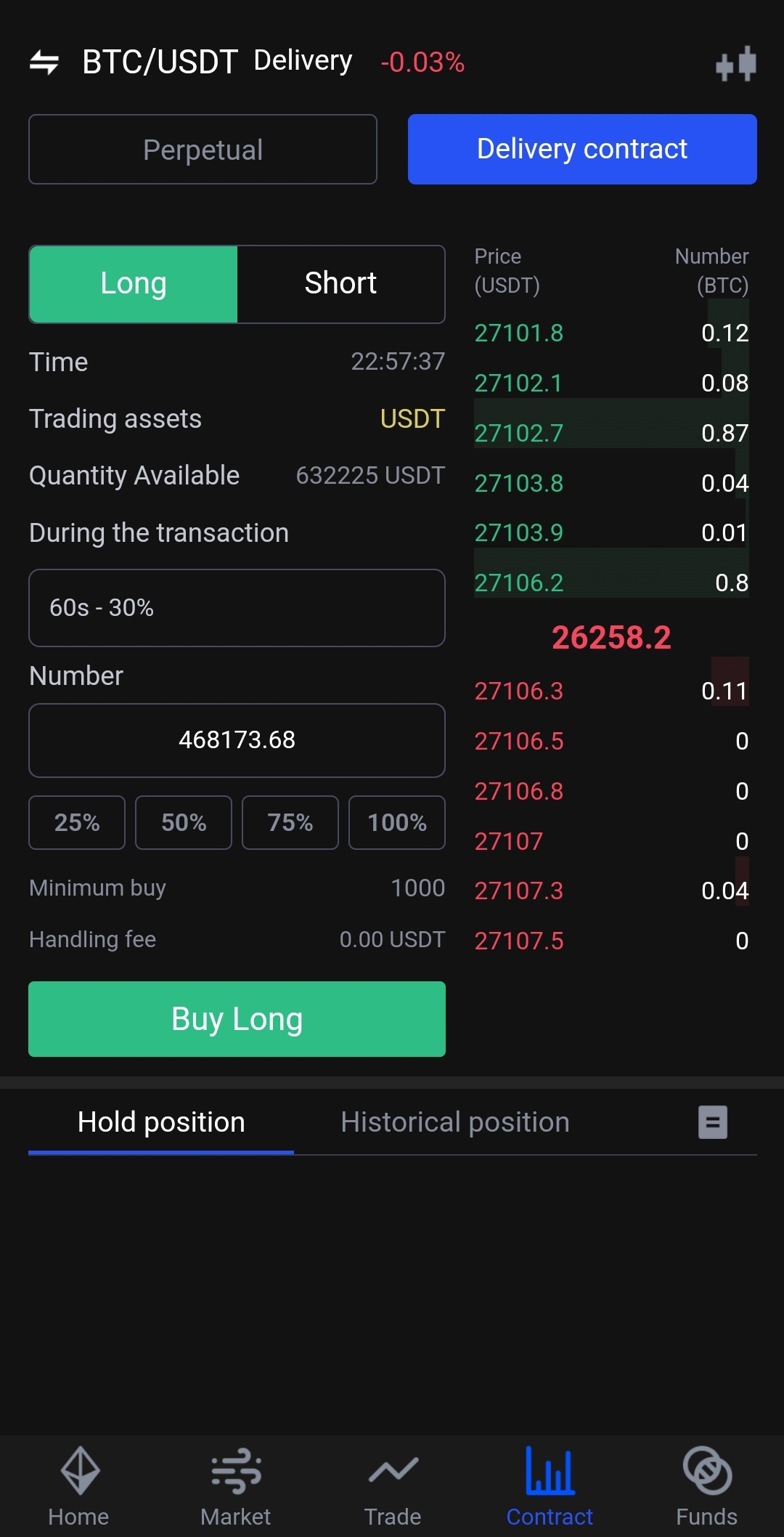Open the candlestick chart icon
The height and width of the screenshot is (1537, 784).
tap(735, 64)
